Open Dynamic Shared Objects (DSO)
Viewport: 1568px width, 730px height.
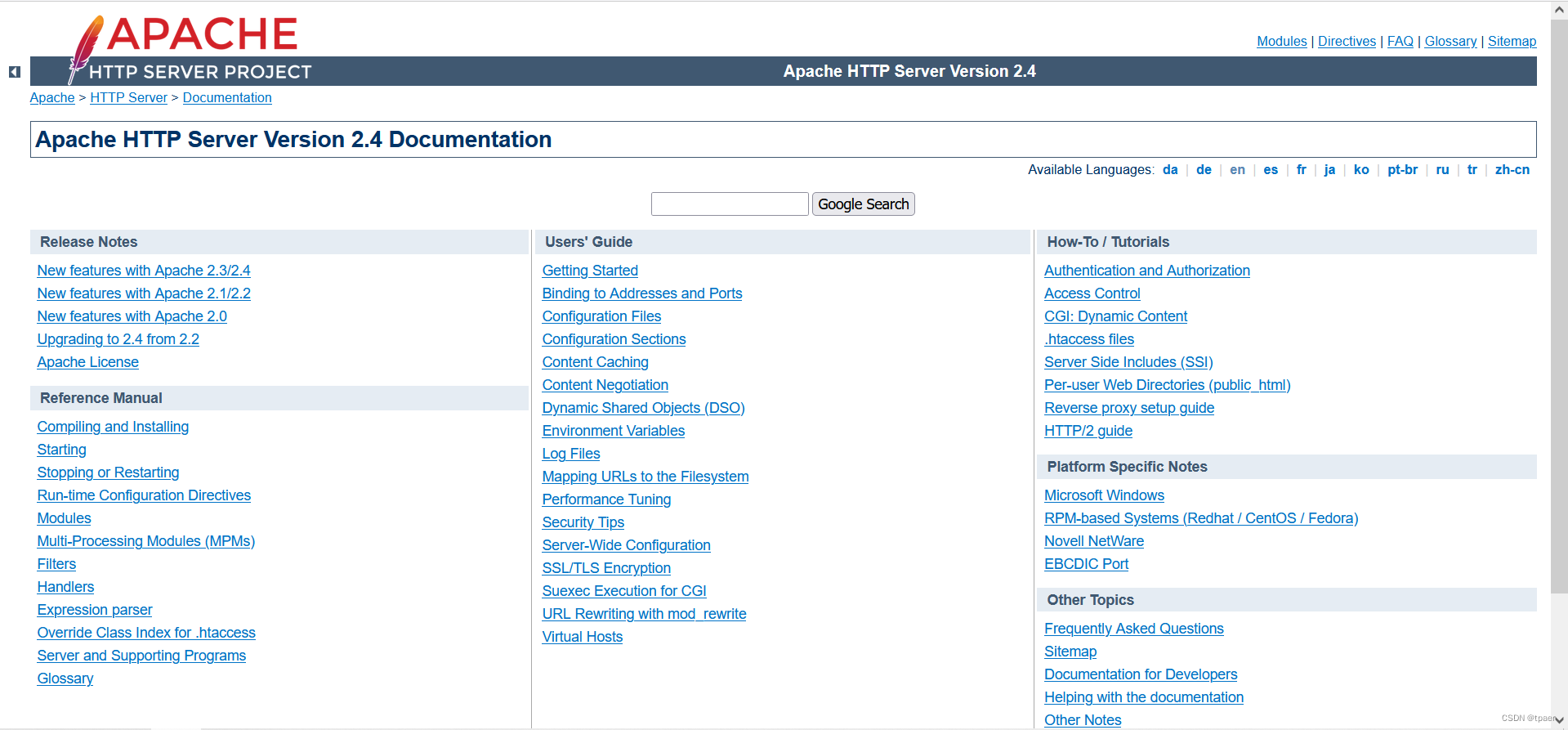click(x=643, y=408)
